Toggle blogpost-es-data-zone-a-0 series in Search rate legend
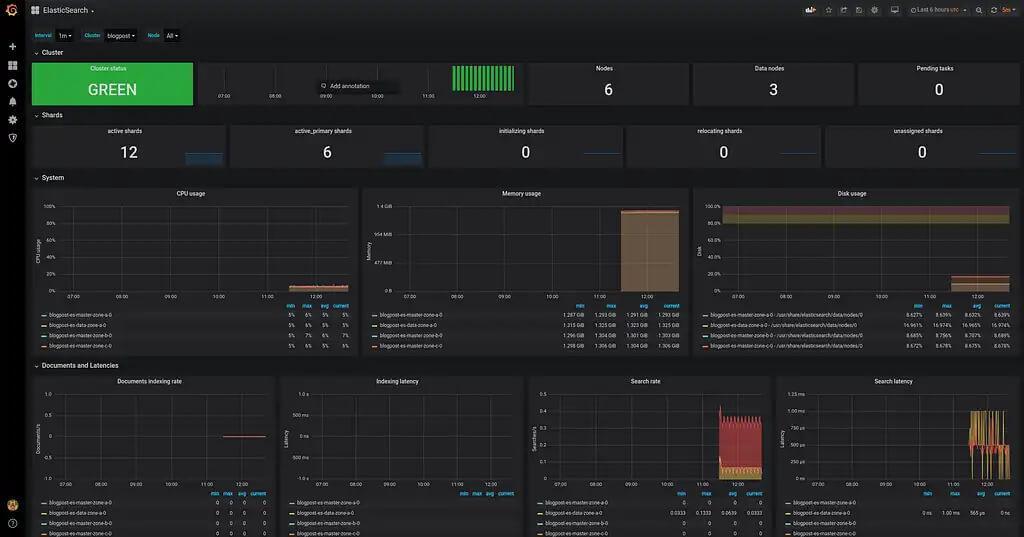Image resolution: width=1024 pixels, height=537 pixels. 573,513
